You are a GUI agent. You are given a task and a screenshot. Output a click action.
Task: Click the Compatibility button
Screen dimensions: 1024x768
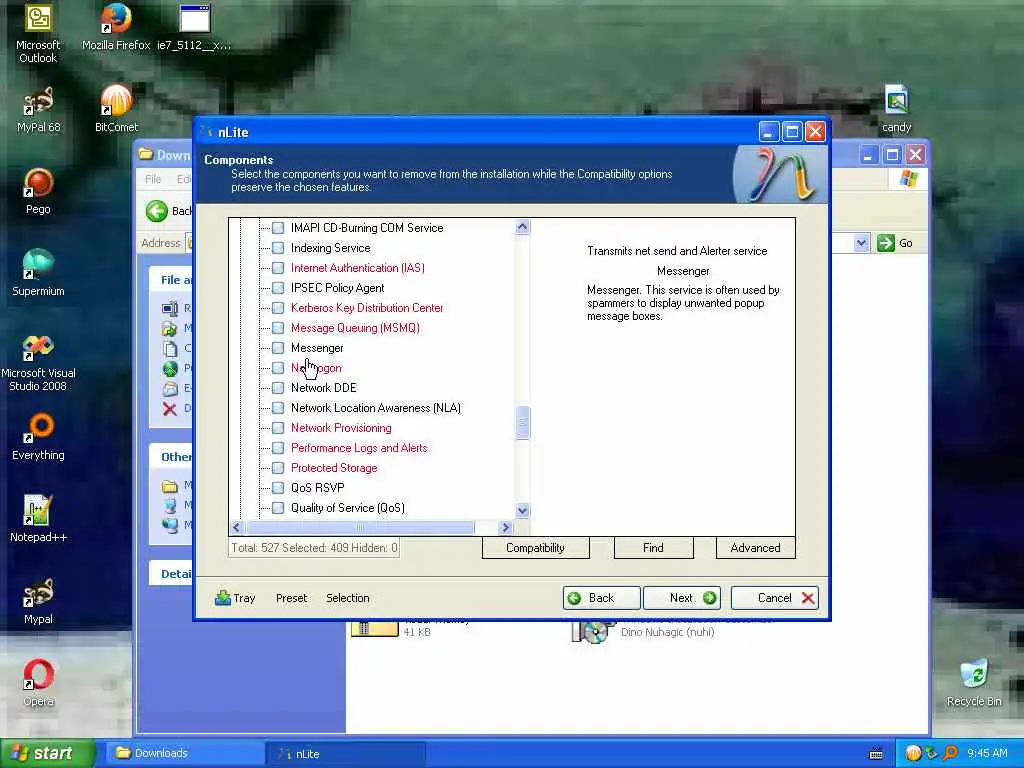536,548
